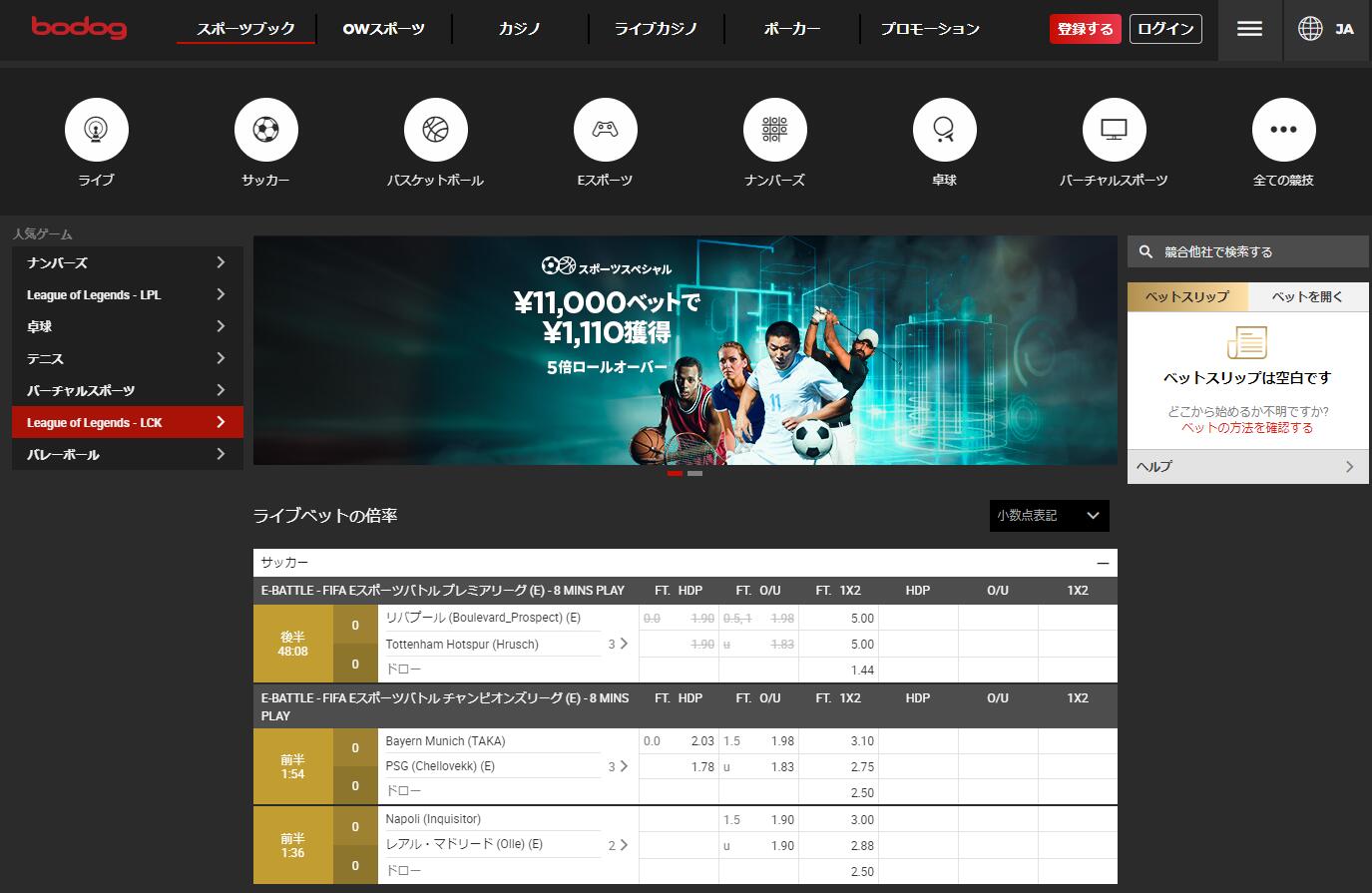Select the ベットスリップ tab
The width and height of the screenshot is (1372, 893).
1187,296
